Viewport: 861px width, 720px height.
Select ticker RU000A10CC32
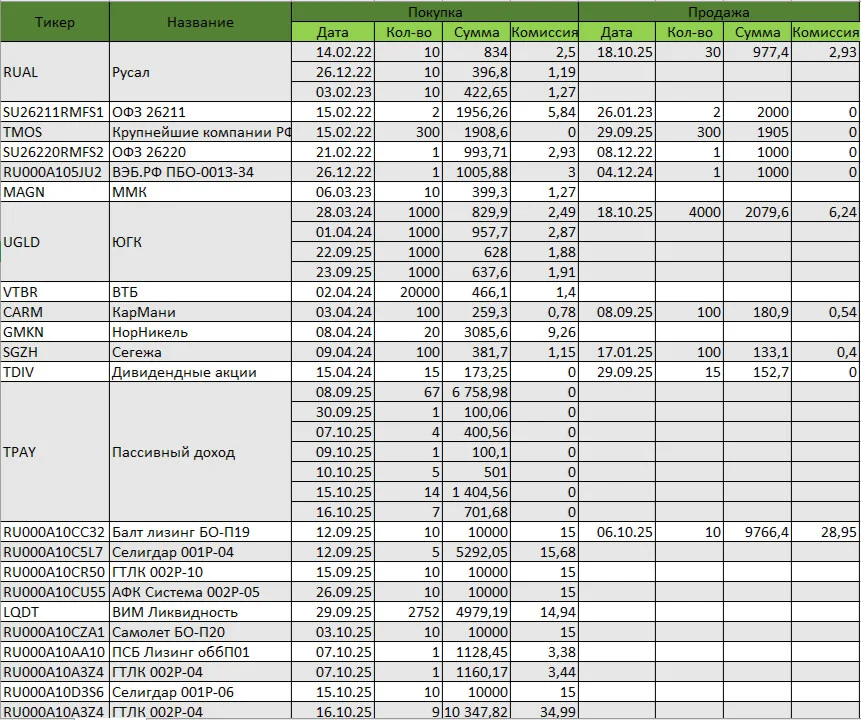pyautogui.click(x=55, y=532)
